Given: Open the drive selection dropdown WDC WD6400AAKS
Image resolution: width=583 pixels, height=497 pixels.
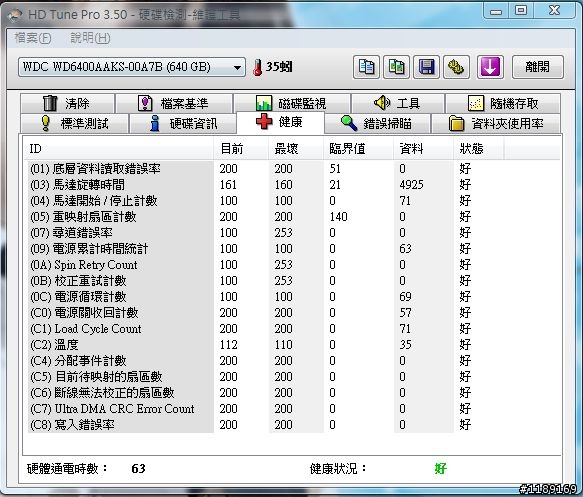Looking at the screenshot, I should [x=132, y=67].
